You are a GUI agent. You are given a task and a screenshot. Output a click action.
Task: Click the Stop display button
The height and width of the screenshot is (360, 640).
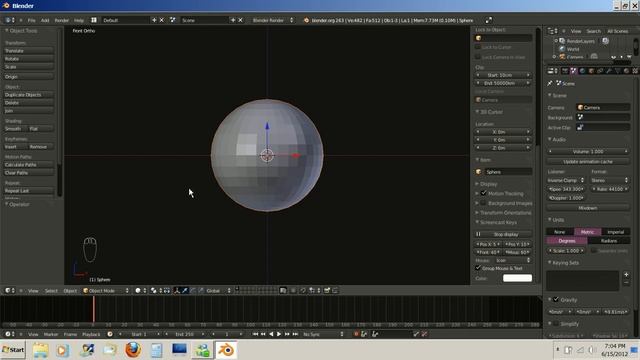pos(503,234)
